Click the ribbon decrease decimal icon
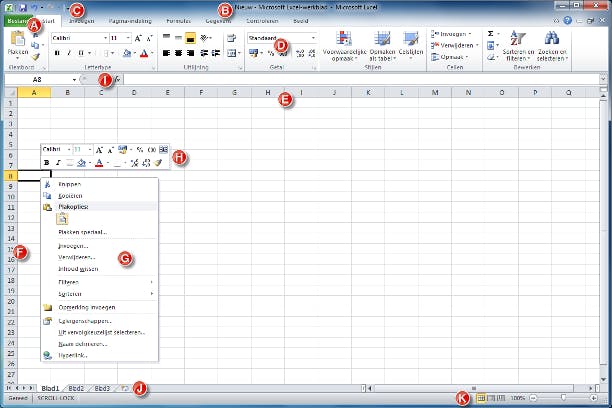 click(311, 53)
